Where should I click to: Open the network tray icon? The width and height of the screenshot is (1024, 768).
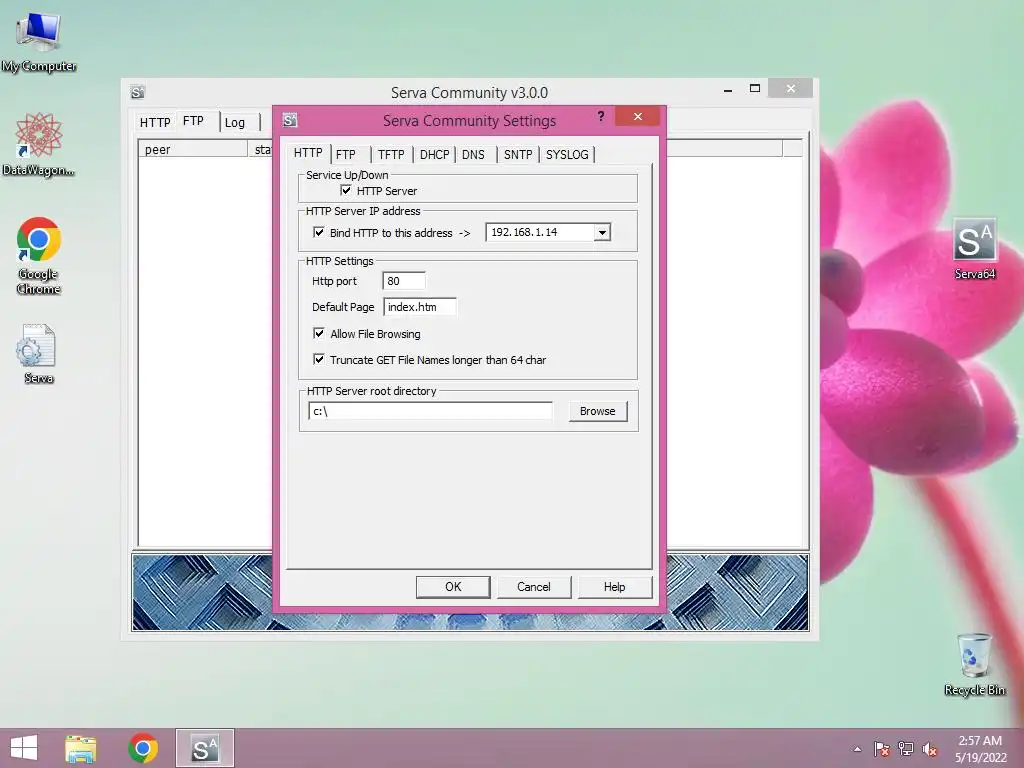coord(906,749)
